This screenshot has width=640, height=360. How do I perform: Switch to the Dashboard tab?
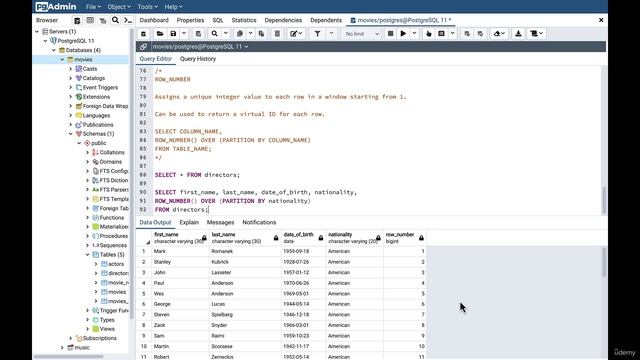point(154,20)
